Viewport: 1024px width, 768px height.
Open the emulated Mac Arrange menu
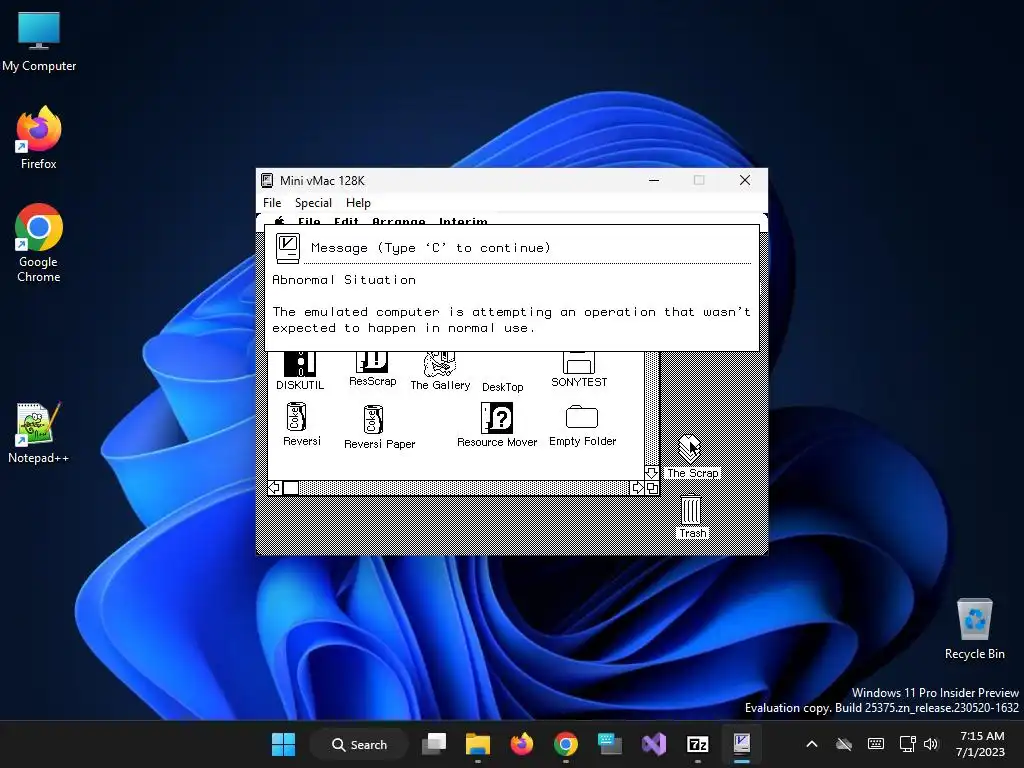click(398, 221)
